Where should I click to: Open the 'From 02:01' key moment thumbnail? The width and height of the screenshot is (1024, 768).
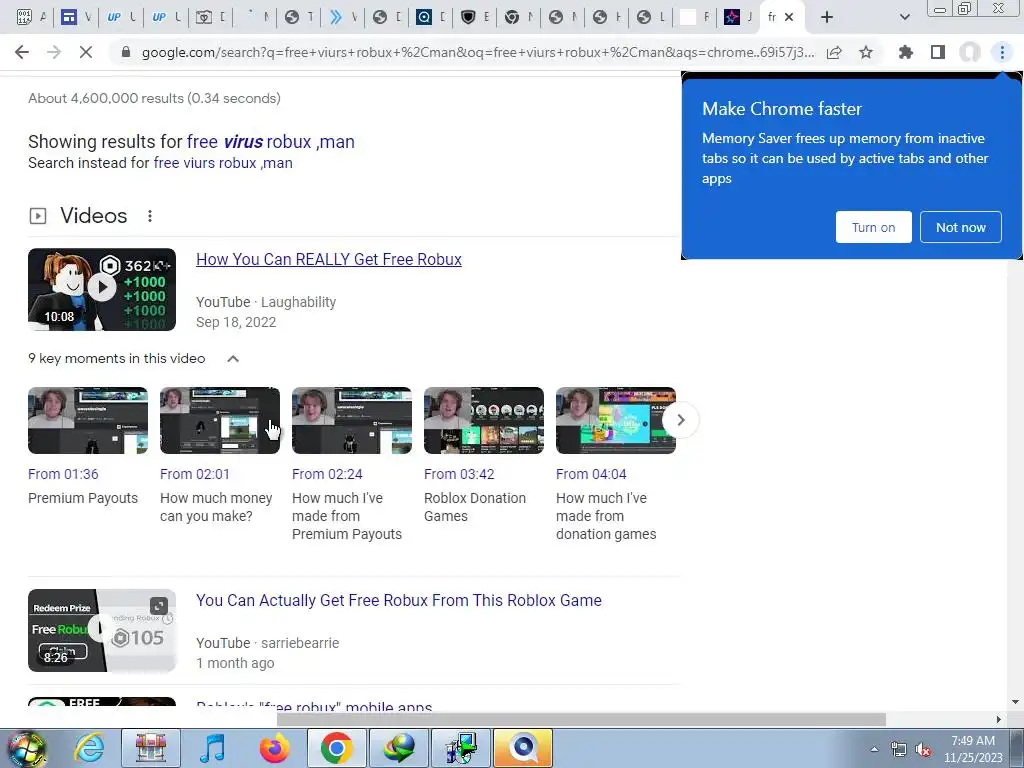219,421
